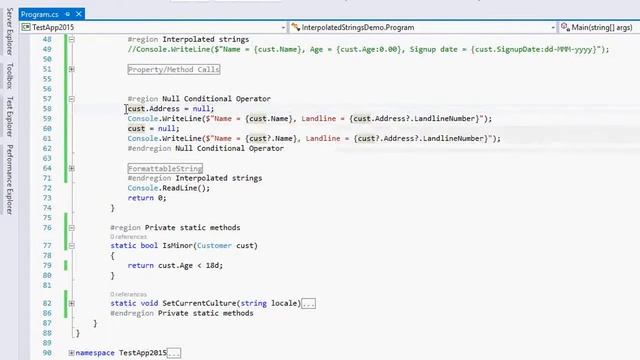Viewport: 640px width, 360px height.
Task: Click the Customer type in IsMinor signature
Action: (x=214, y=246)
